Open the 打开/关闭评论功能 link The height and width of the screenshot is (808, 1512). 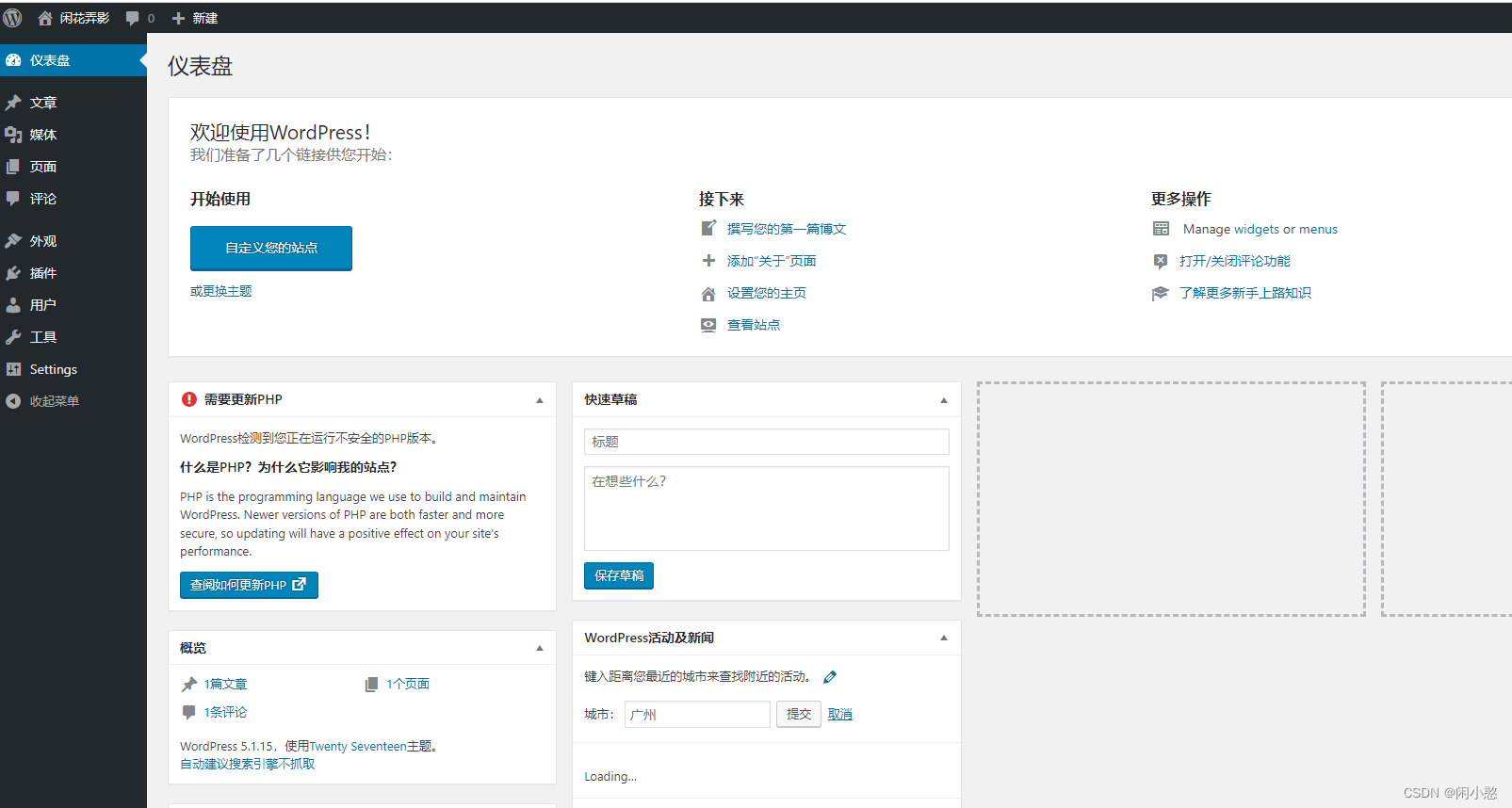[x=1235, y=261]
